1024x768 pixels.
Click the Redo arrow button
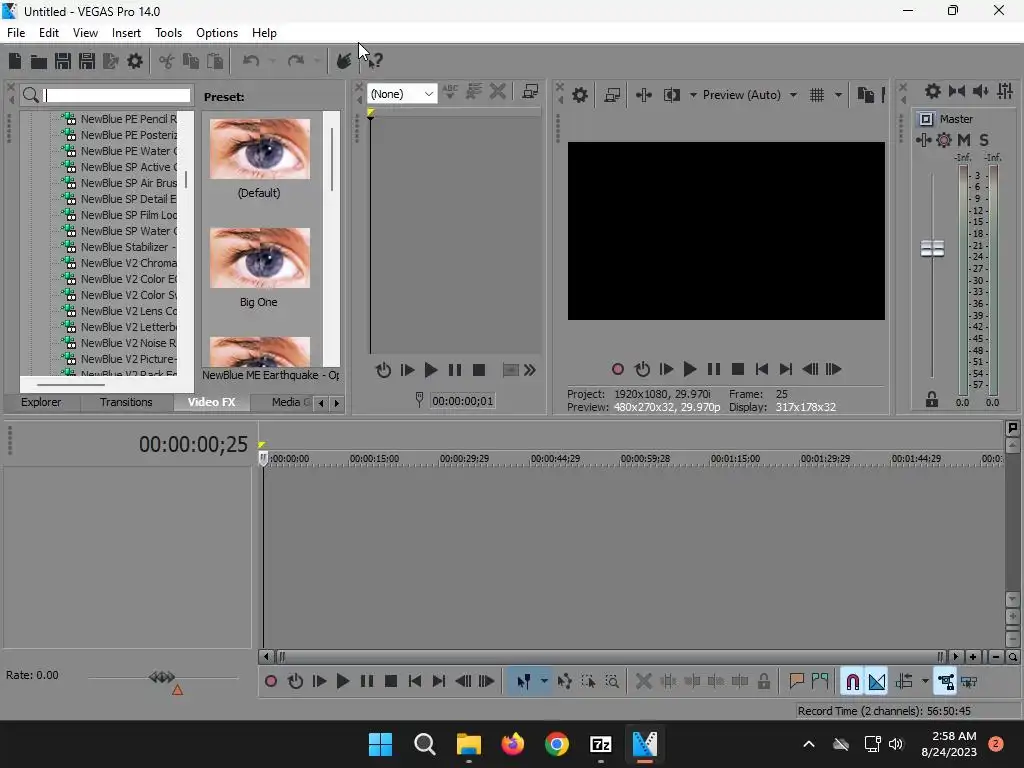296,61
